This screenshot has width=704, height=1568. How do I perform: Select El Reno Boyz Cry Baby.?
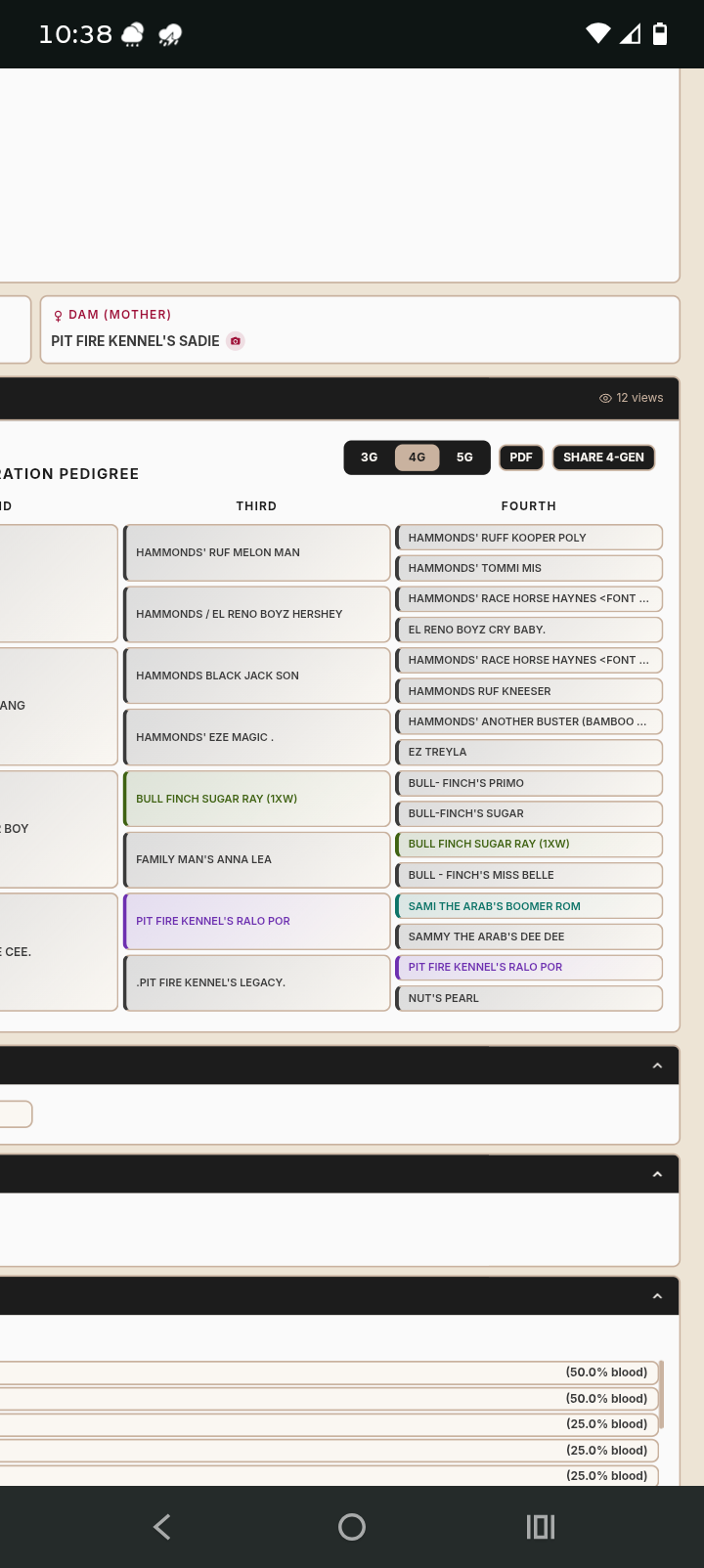click(x=529, y=630)
